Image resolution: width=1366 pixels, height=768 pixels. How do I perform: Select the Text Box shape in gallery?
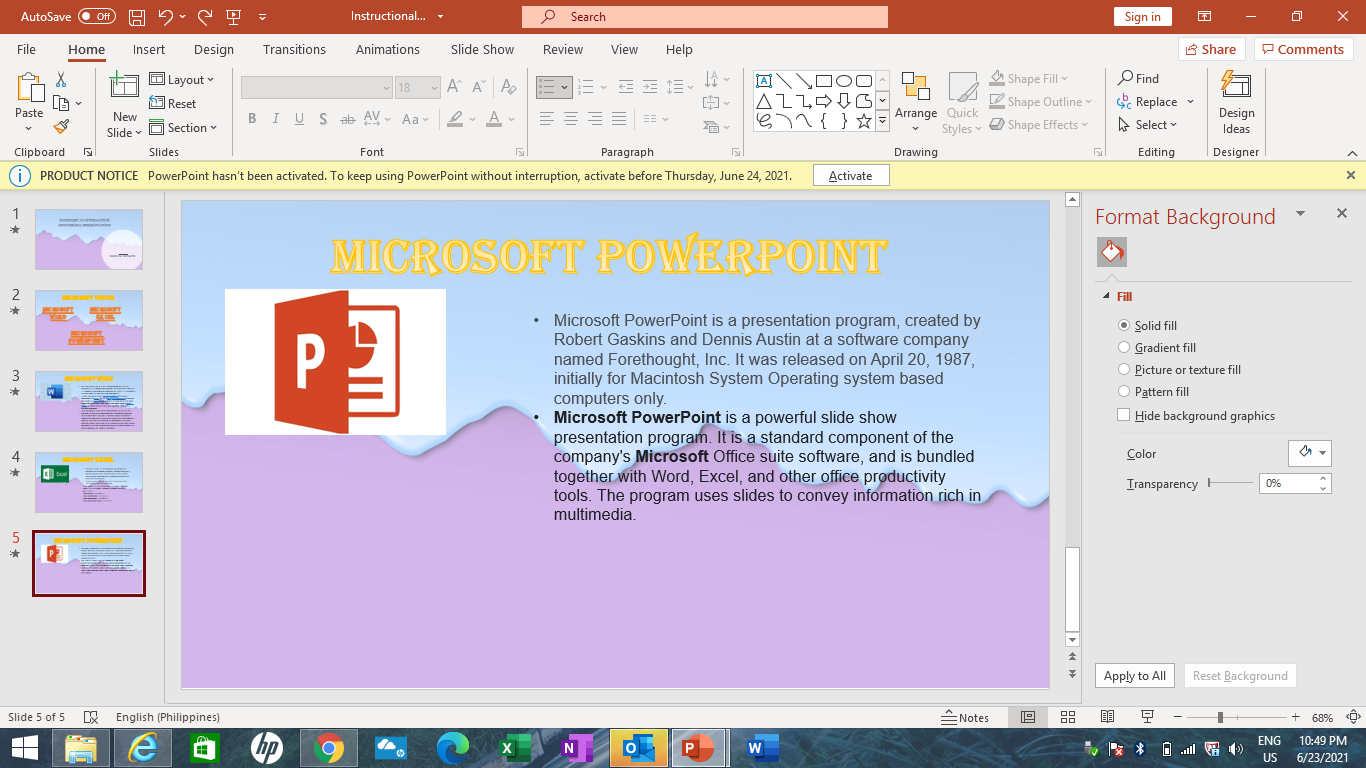coord(764,81)
